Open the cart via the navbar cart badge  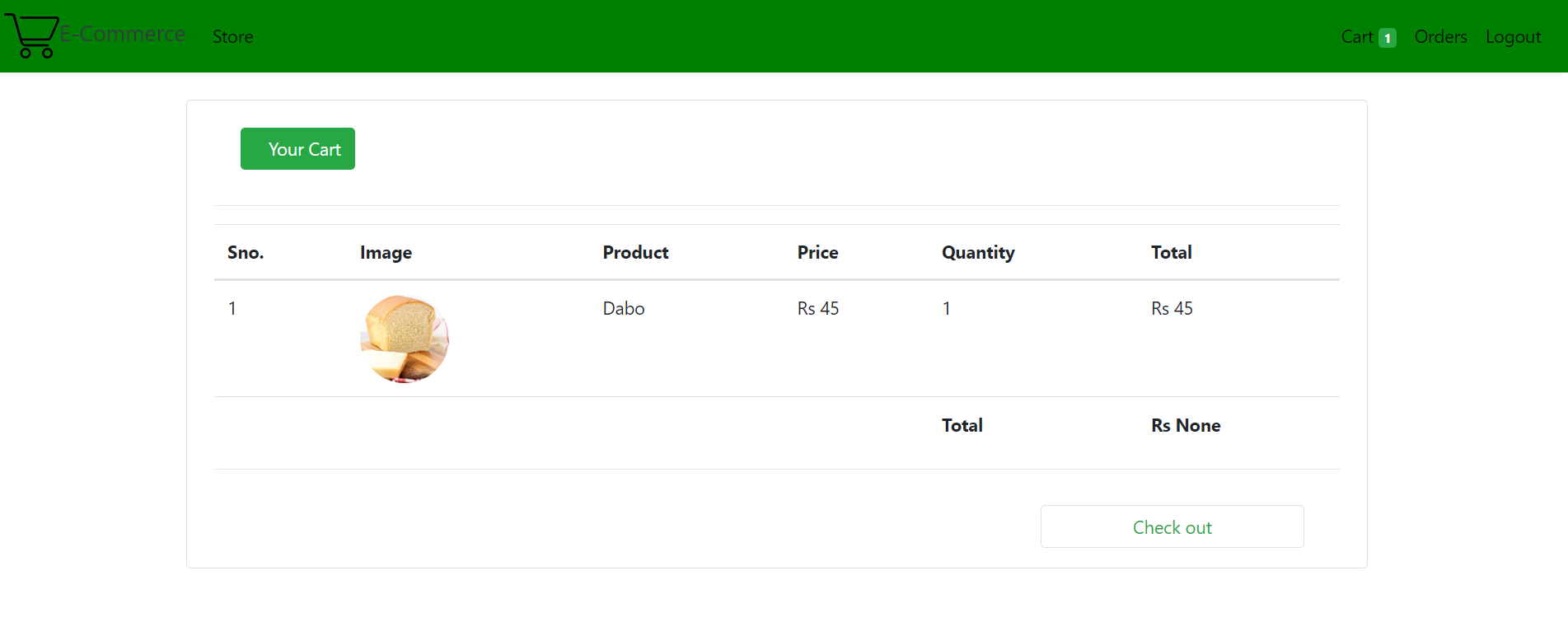pos(1388,37)
